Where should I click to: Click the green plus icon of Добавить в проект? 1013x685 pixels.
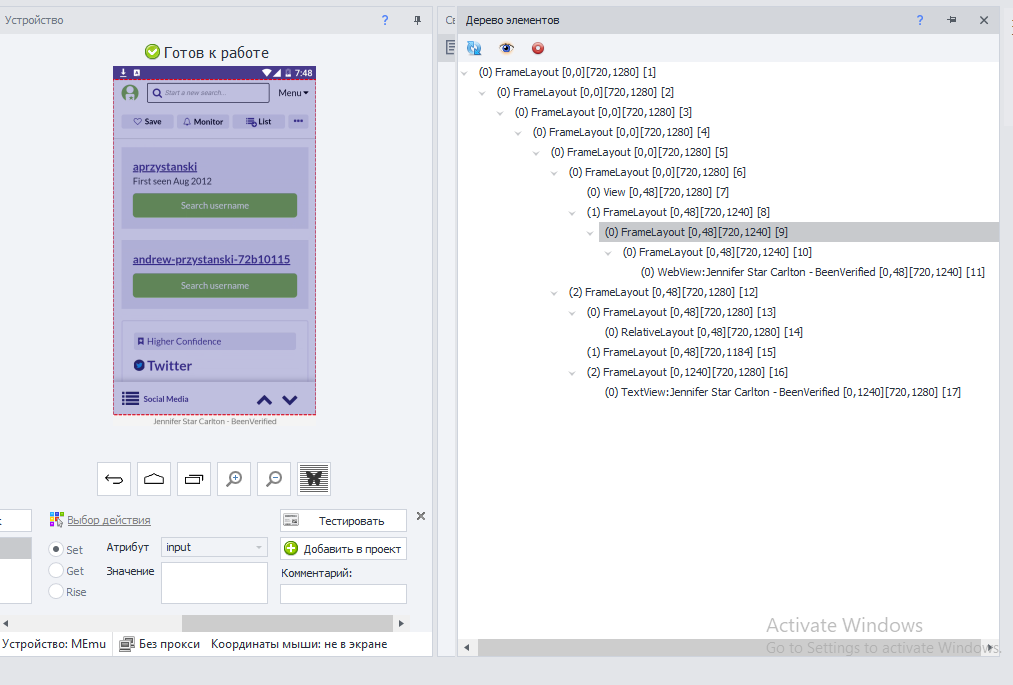tap(291, 548)
